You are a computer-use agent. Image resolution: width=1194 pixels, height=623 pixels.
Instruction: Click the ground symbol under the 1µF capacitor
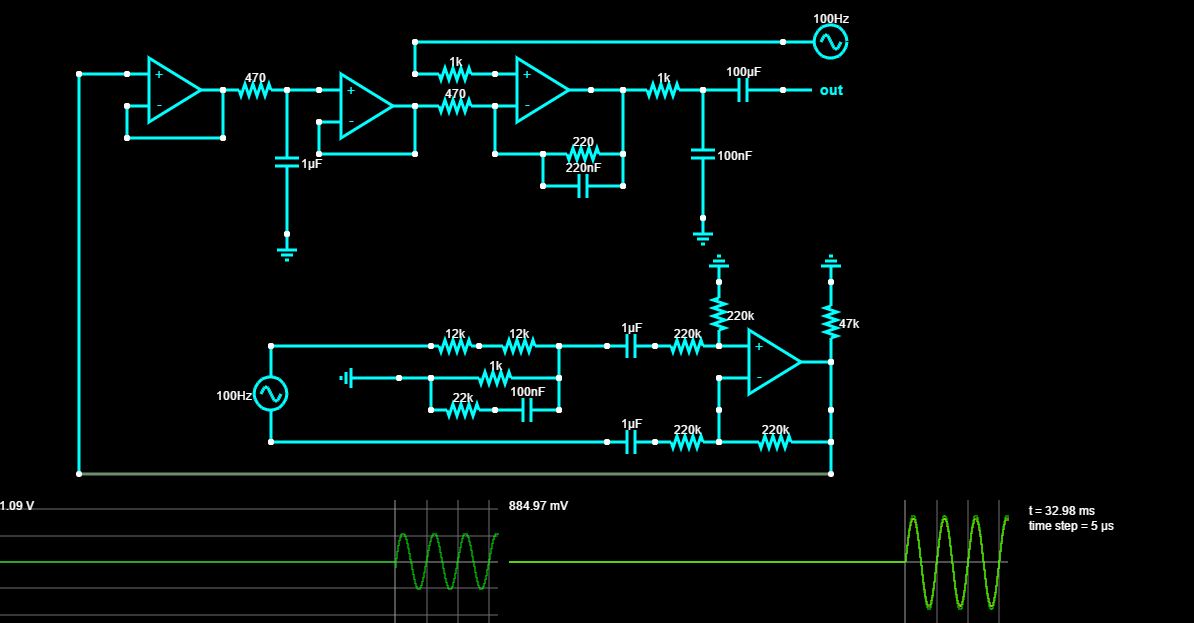tap(287, 254)
